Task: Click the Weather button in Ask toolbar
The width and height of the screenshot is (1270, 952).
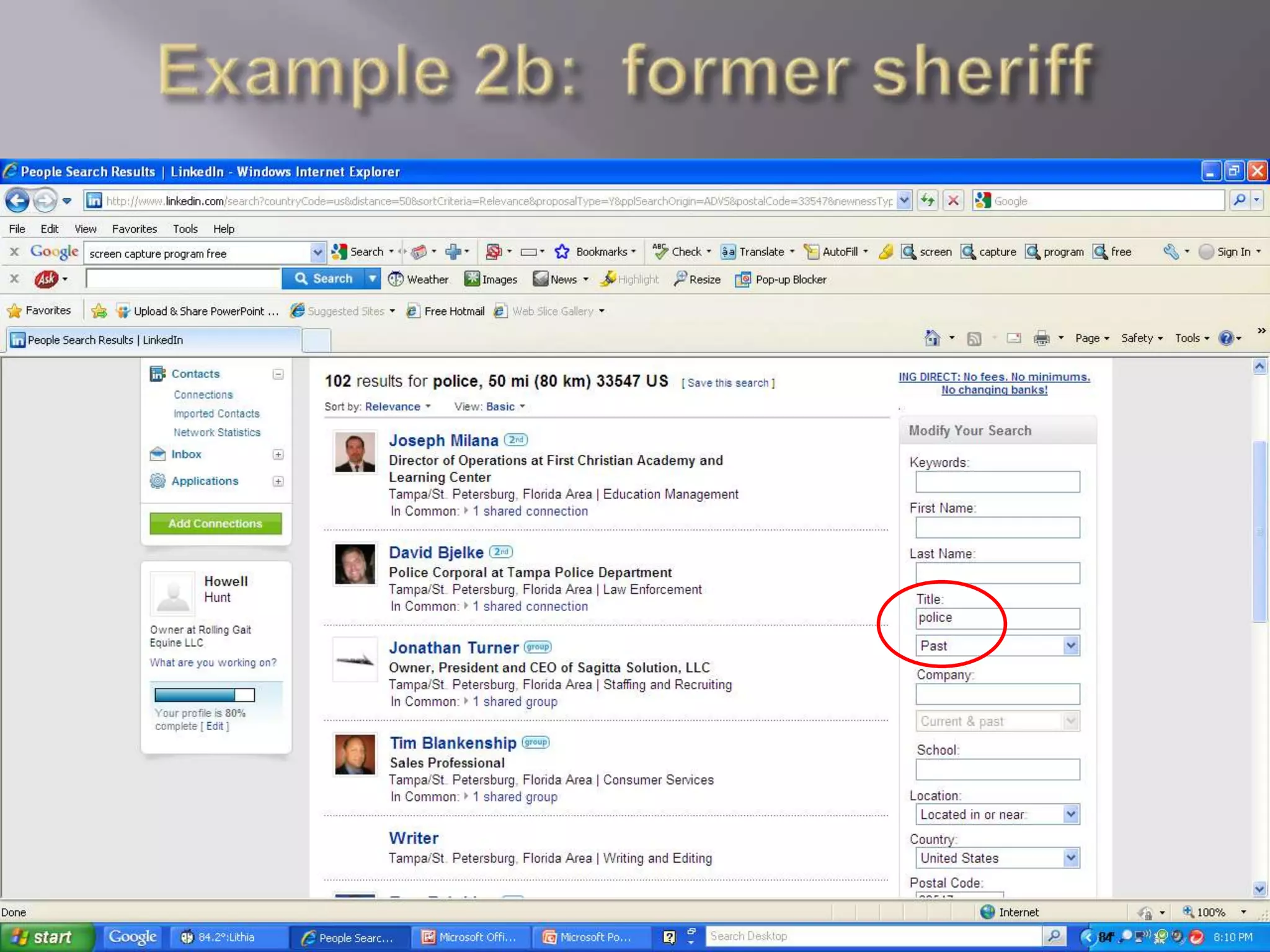Action: click(x=418, y=280)
